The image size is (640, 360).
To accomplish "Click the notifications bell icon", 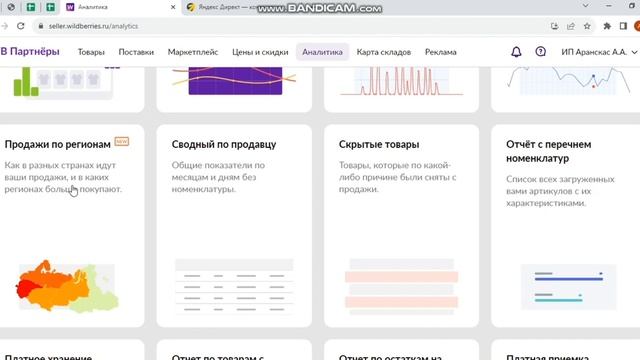I will (516, 52).
